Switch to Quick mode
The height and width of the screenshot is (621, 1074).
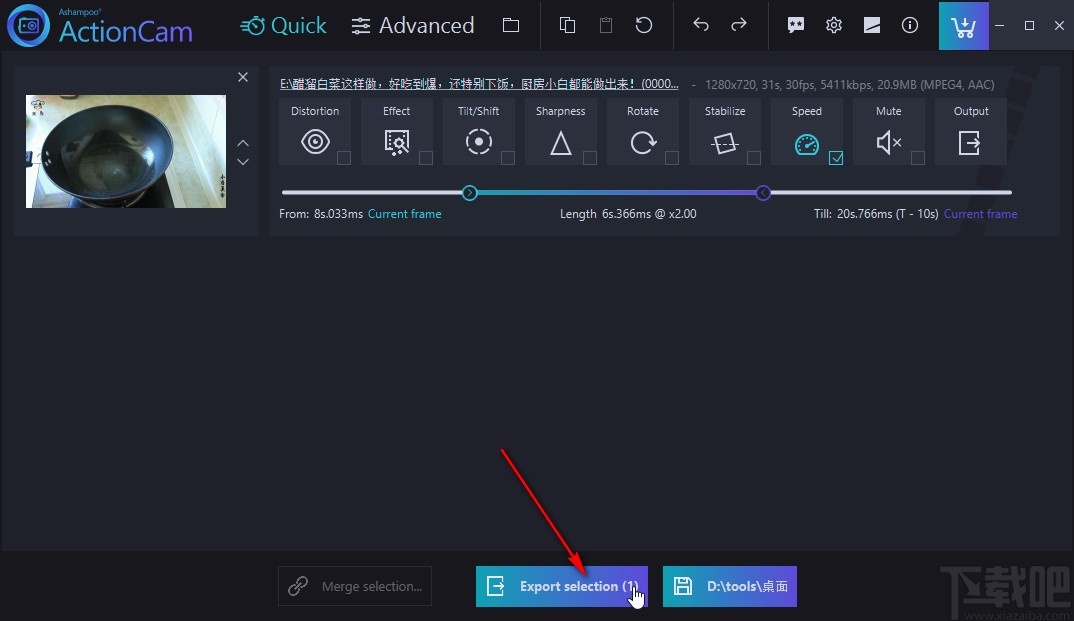pyautogui.click(x=283, y=25)
